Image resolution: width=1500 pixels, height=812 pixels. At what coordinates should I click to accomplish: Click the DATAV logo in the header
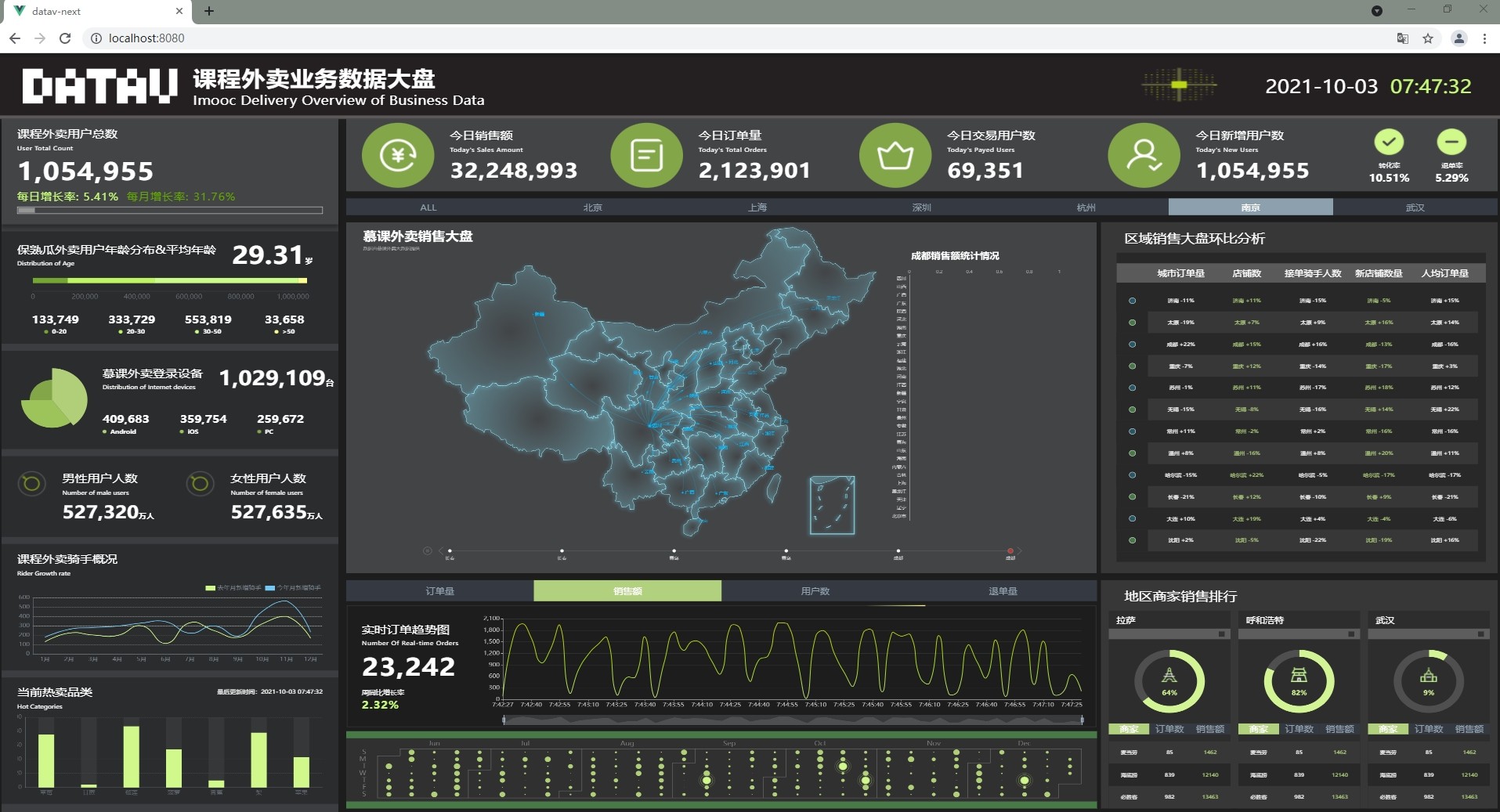99,86
